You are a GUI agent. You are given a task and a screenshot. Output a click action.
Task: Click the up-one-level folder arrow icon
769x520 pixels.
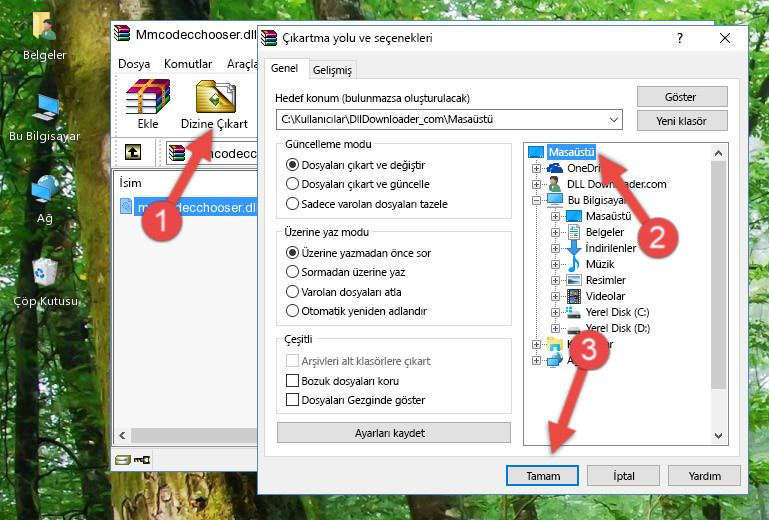click(133, 152)
